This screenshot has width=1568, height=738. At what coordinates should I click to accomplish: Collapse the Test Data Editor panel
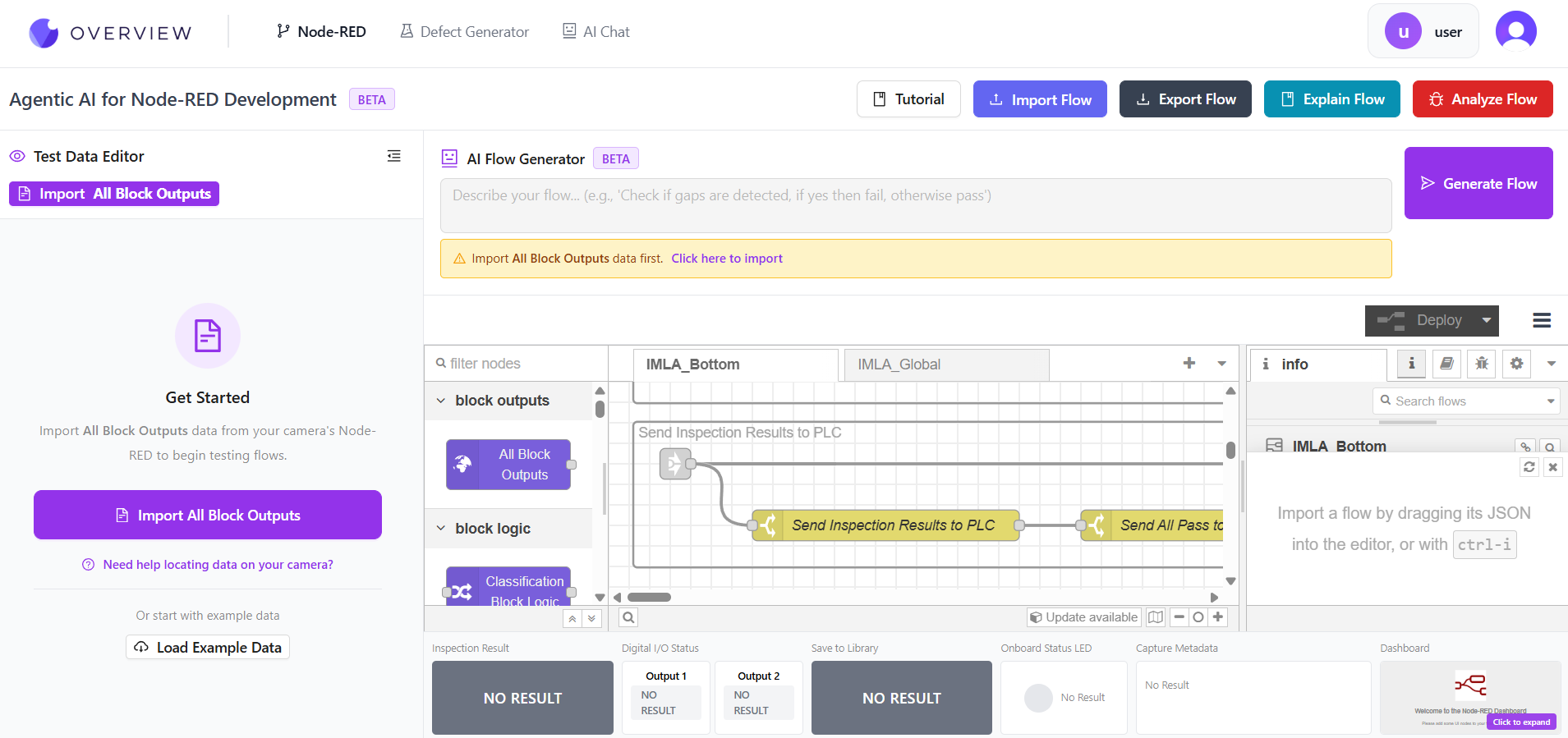(x=394, y=156)
